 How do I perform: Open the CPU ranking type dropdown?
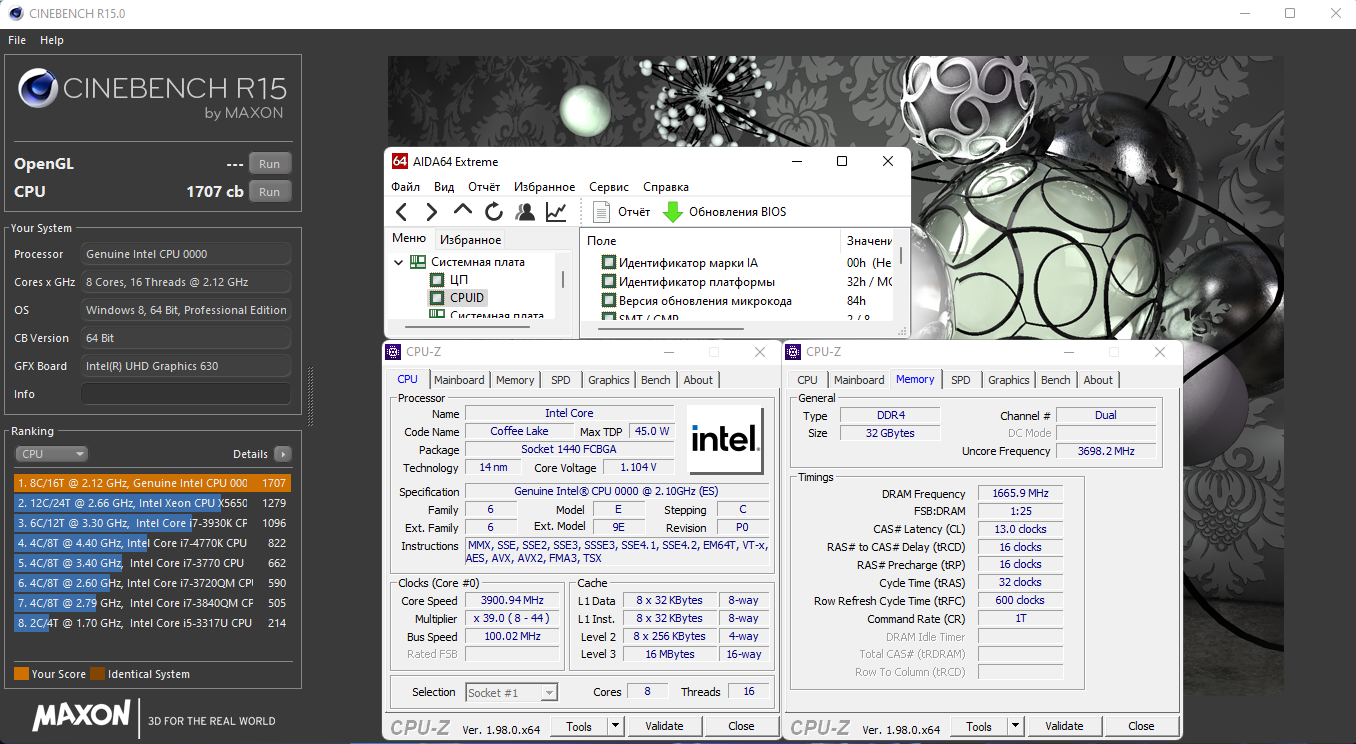pyautogui.click(x=52, y=454)
